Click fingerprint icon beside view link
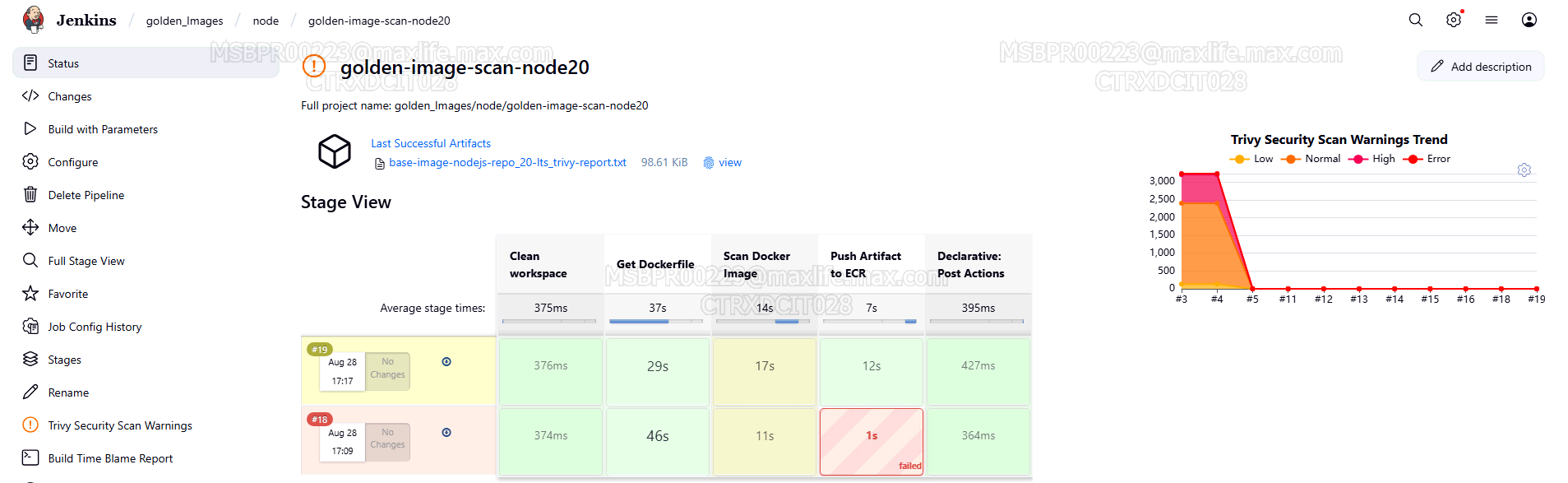The height and width of the screenshot is (483, 1568). coord(708,163)
